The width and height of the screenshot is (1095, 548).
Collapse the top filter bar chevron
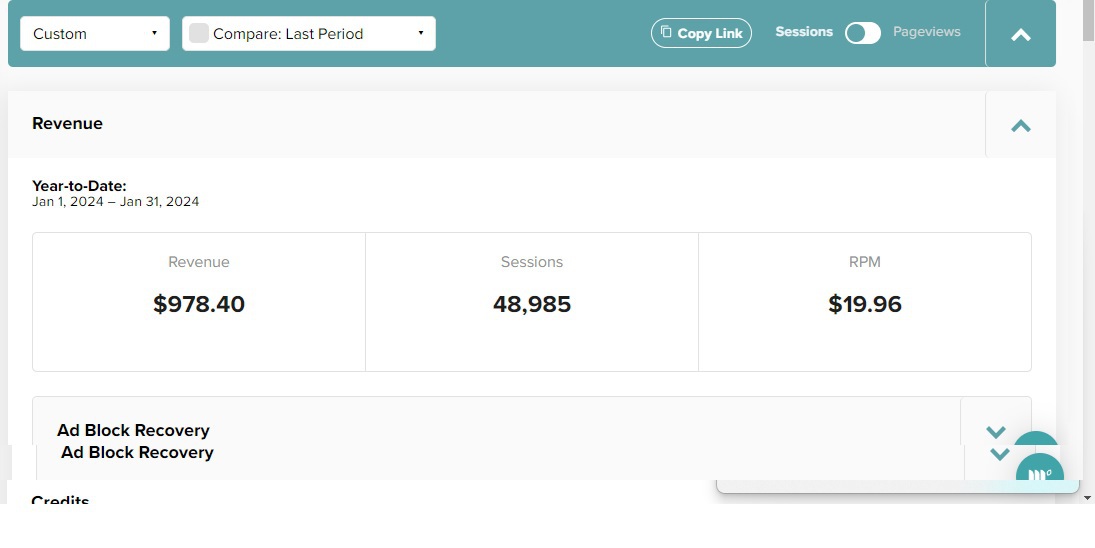[x=1020, y=34]
